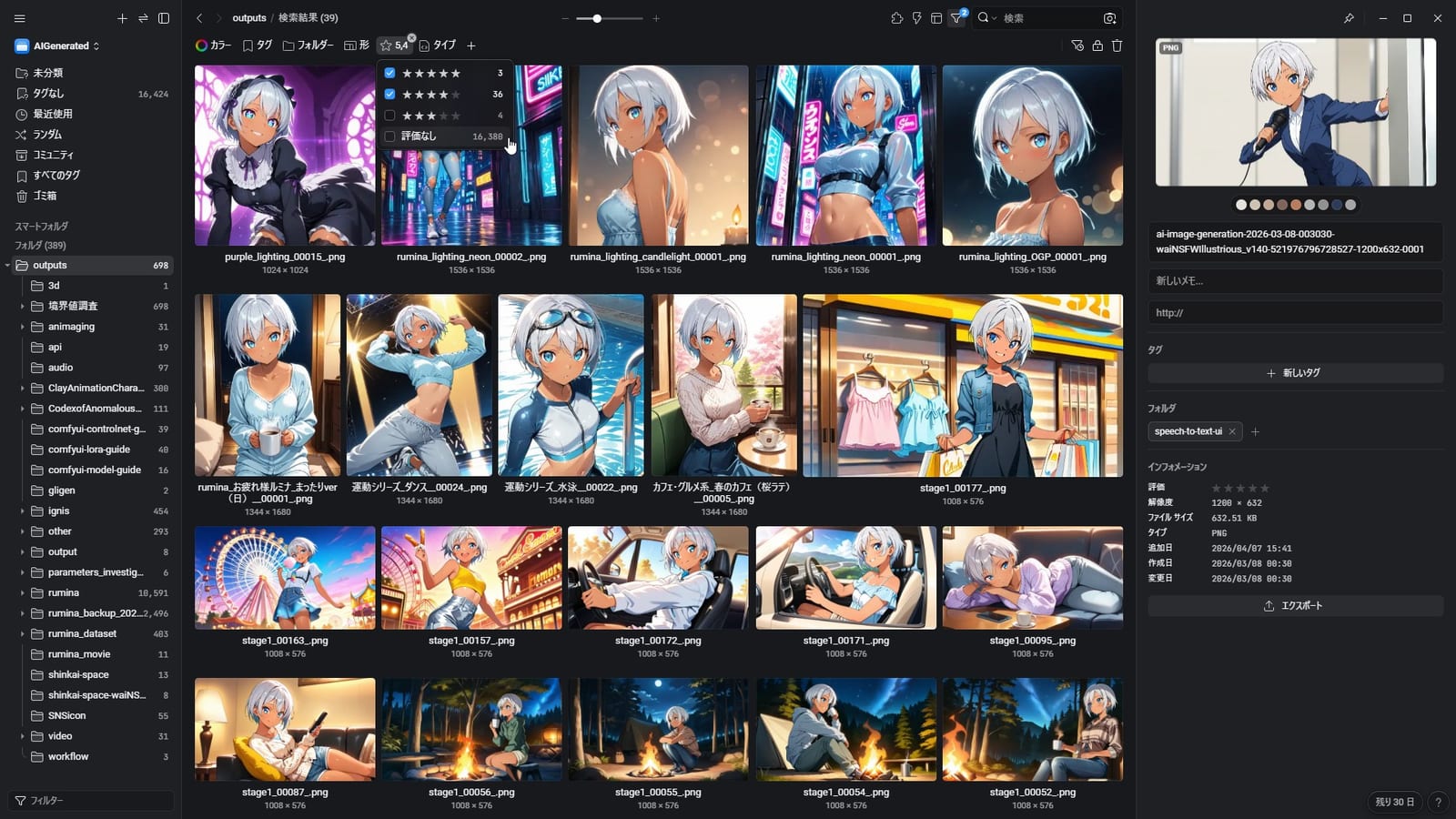Adjust the thumbnail size slider handle
The height and width of the screenshot is (819, 1456).
tap(597, 18)
